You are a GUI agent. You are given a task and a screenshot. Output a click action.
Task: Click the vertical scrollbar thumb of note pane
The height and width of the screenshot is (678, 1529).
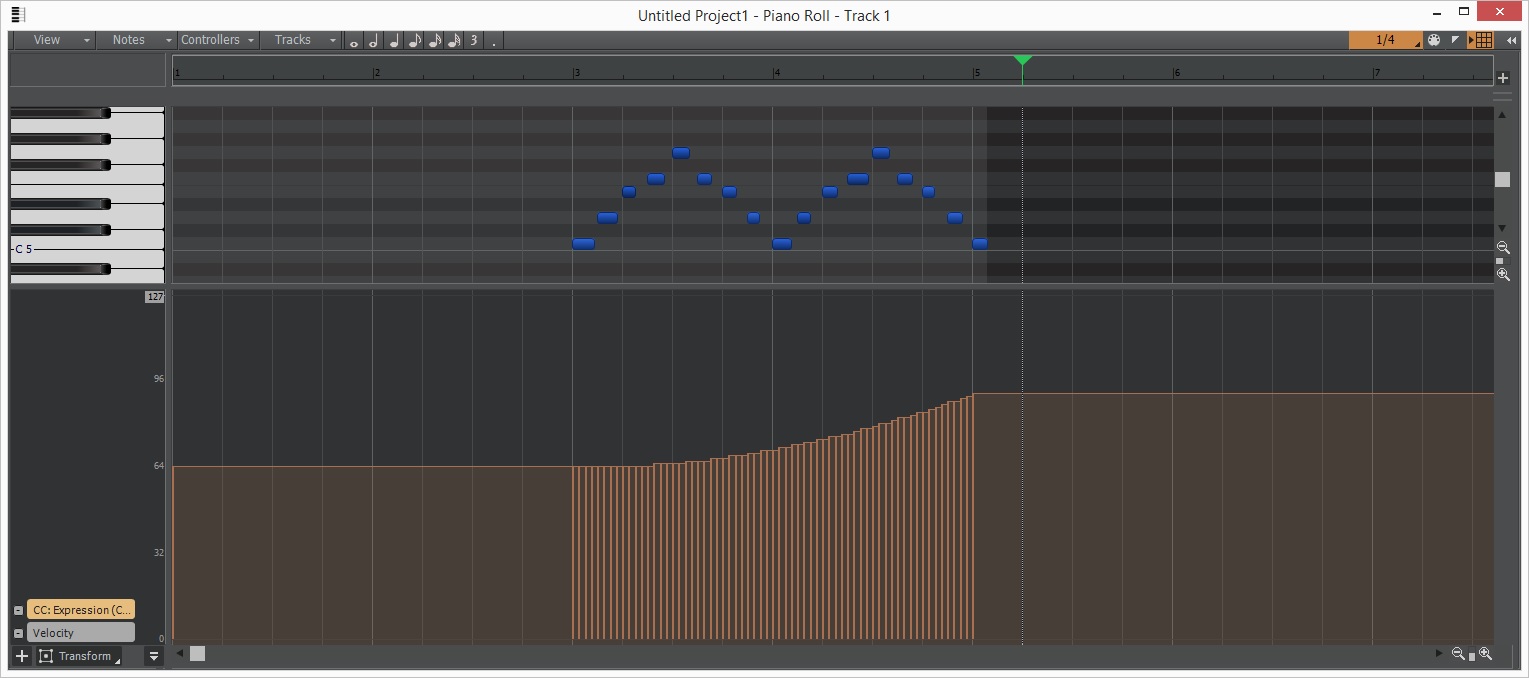pyautogui.click(x=1503, y=179)
